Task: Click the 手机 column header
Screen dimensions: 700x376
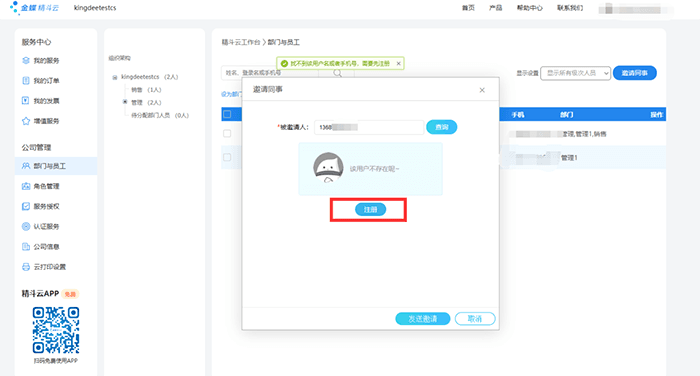Action: (x=518, y=115)
